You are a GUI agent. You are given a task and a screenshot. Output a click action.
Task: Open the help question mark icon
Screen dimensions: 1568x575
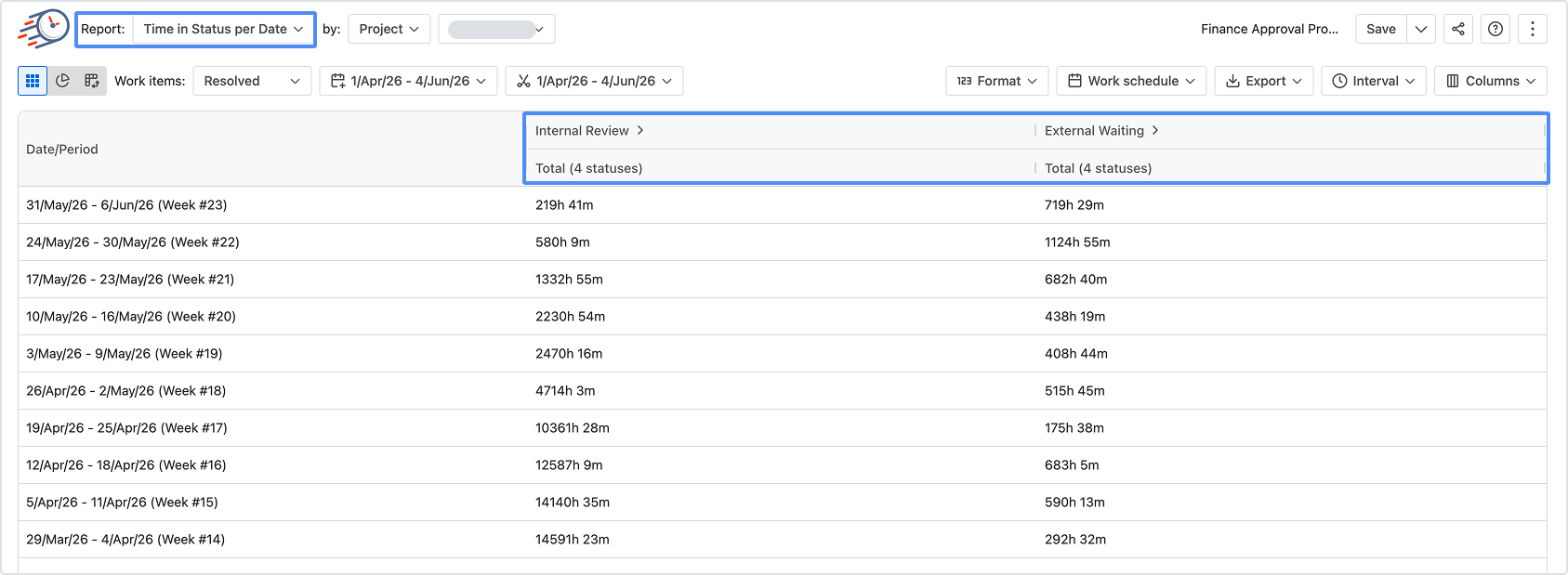click(x=1496, y=29)
